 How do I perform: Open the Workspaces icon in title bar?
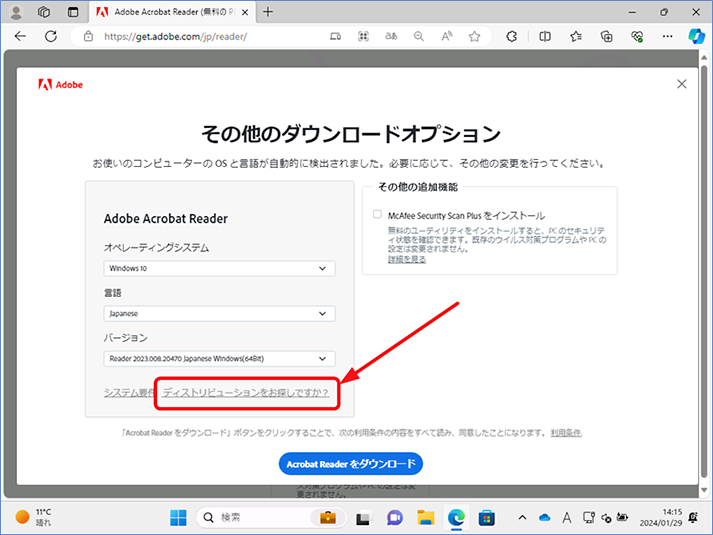[x=44, y=12]
